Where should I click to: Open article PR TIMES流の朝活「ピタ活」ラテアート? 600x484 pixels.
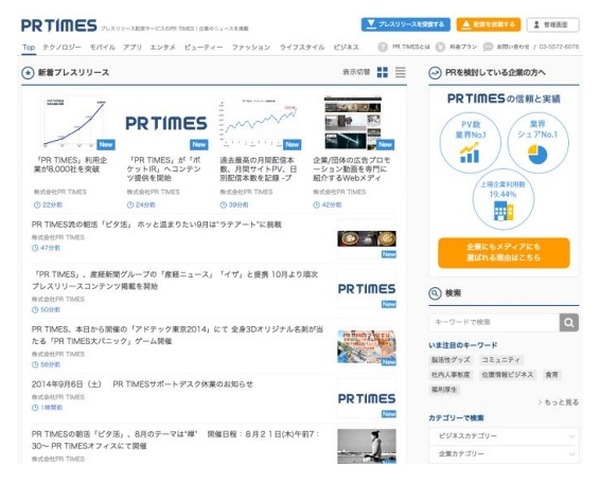(157, 225)
